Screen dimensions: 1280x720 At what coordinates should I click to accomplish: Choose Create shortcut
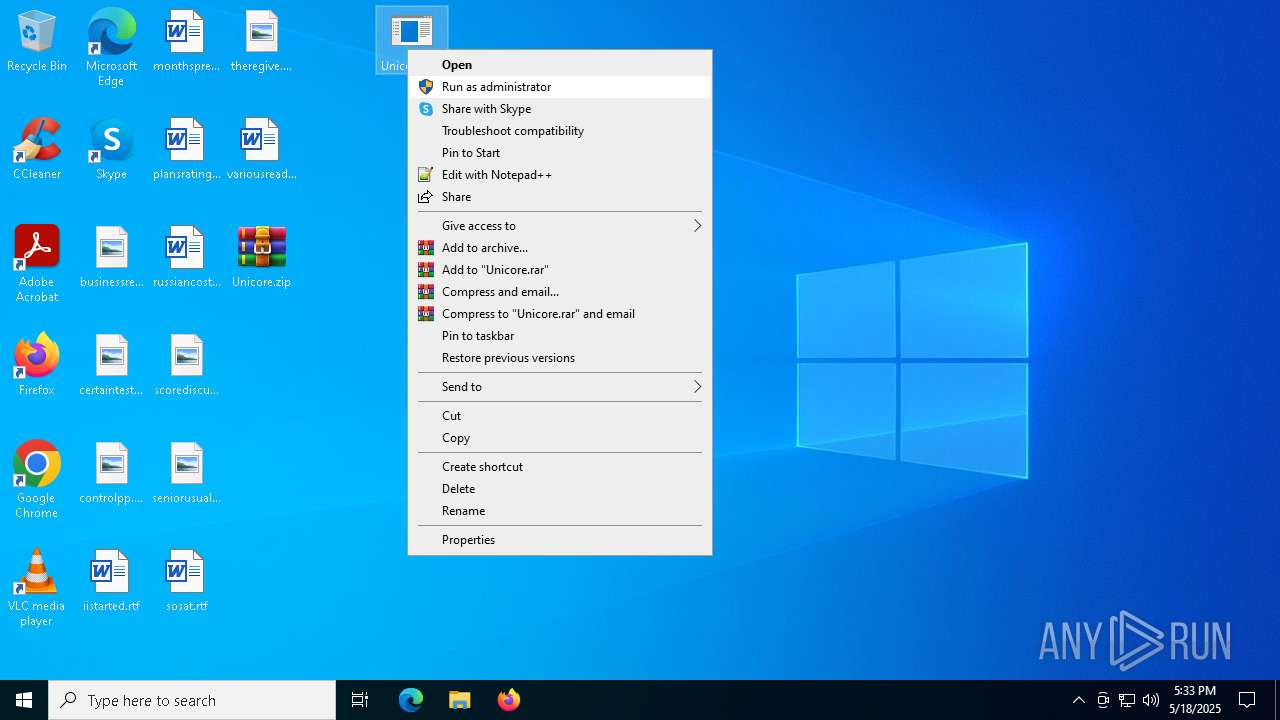coord(559,467)
